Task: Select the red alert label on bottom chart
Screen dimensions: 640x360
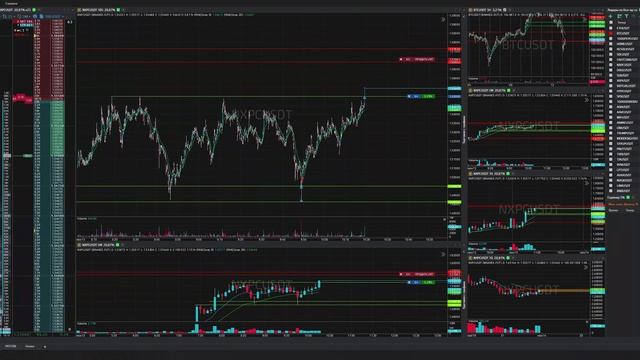Action: coord(417,274)
